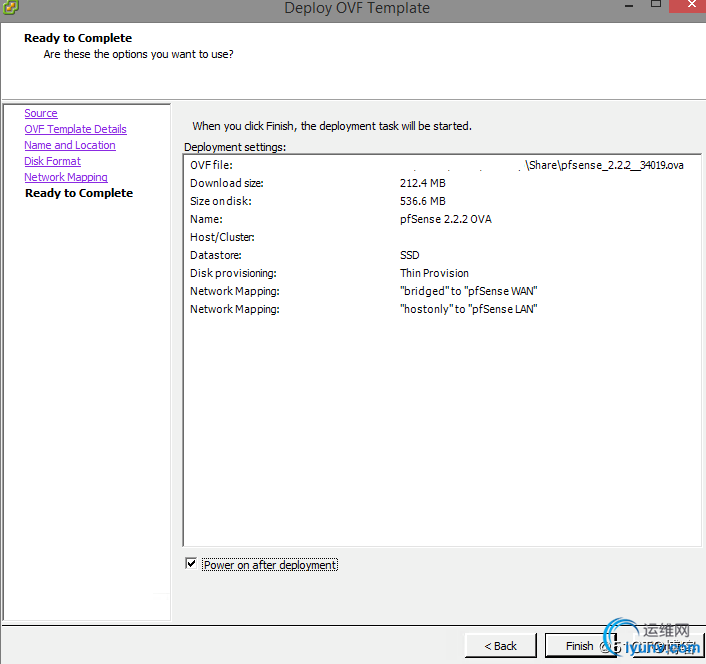Select the 536.6 MB size on disk

[x=422, y=201]
